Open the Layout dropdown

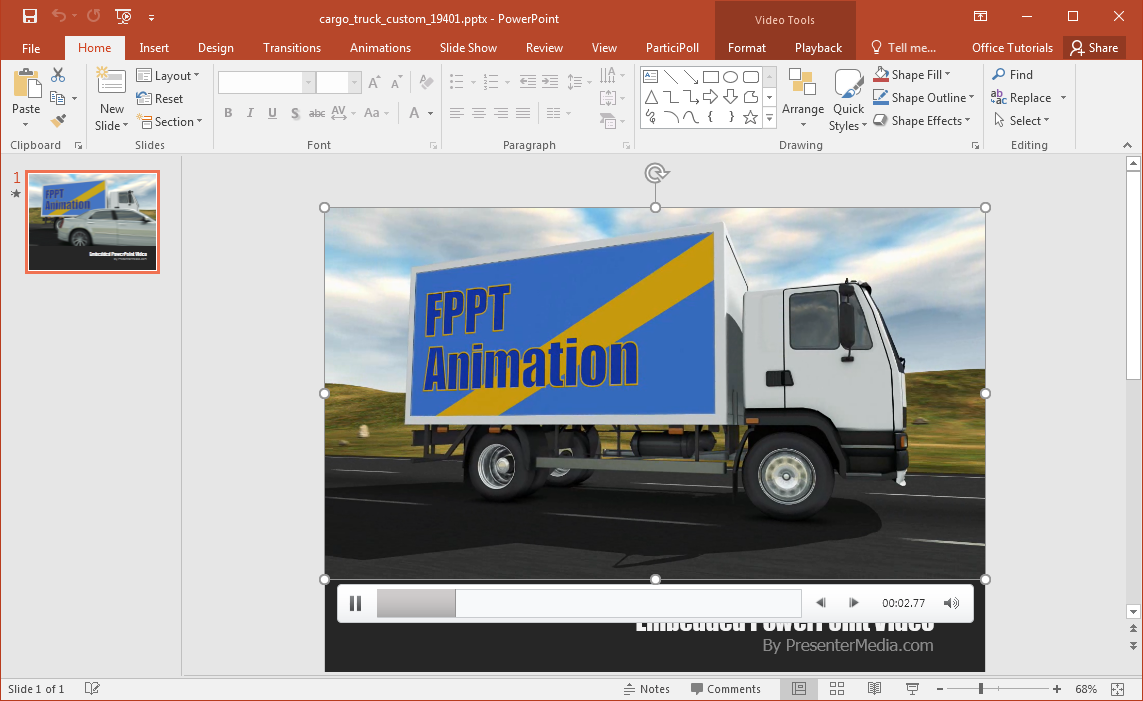point(169,75)
